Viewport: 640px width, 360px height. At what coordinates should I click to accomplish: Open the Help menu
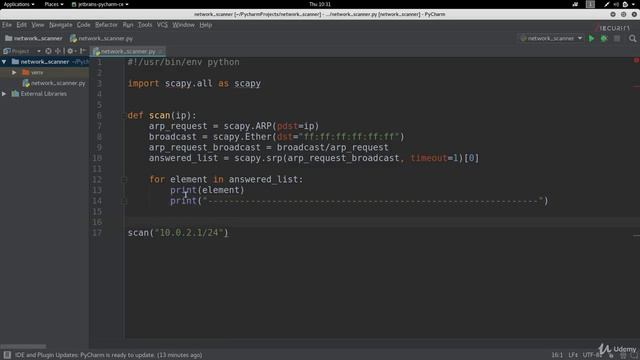[x=206, y=25]
